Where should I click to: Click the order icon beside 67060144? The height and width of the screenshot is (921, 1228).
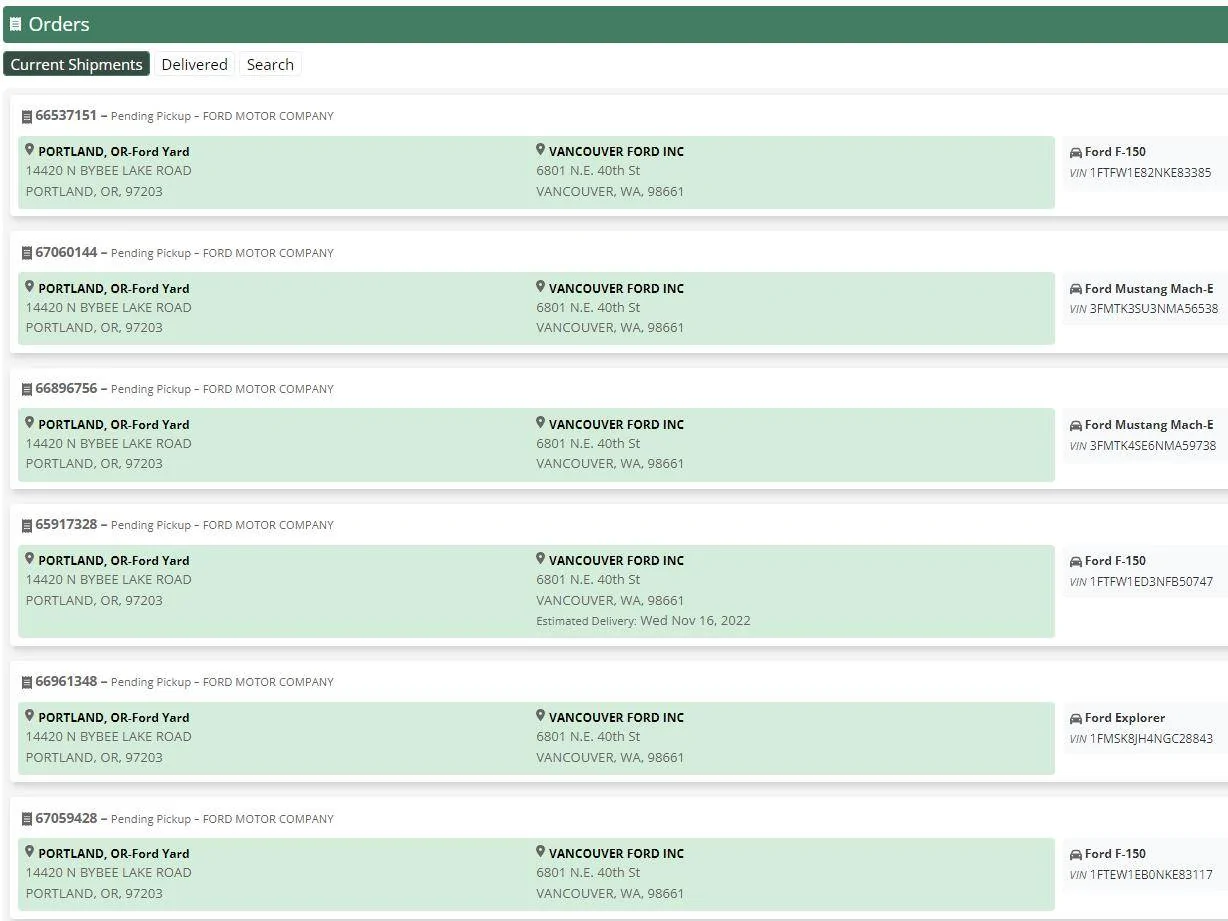click(x=27, y=253)
